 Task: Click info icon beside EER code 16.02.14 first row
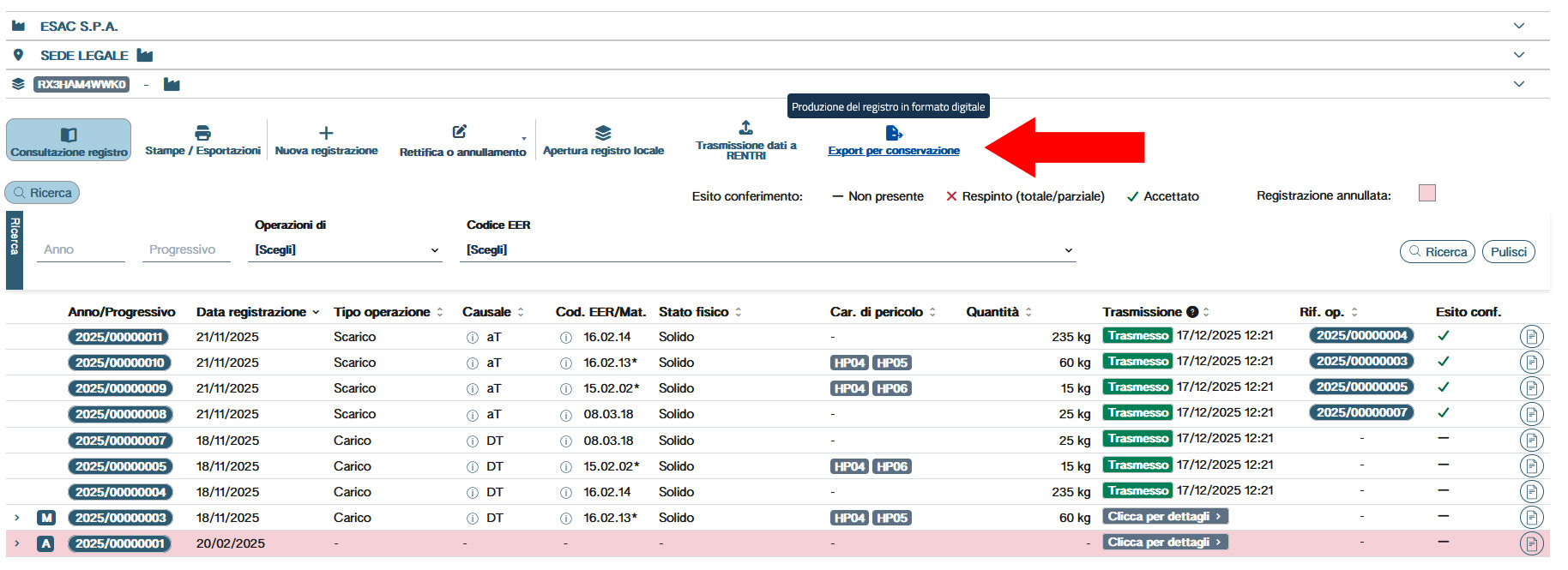[x=566, y=338]
